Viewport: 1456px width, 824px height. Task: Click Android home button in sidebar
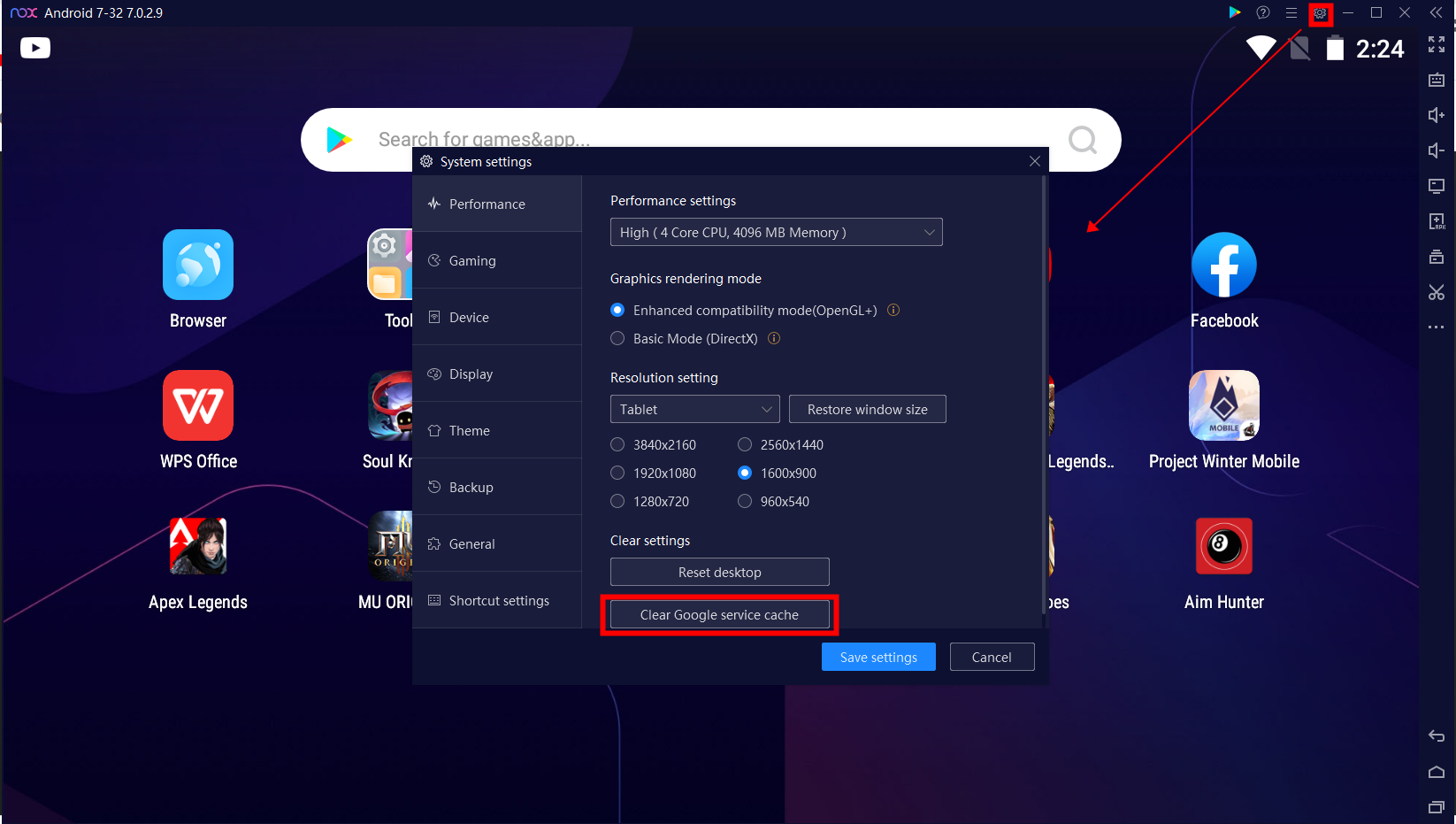pos(1437,772)
